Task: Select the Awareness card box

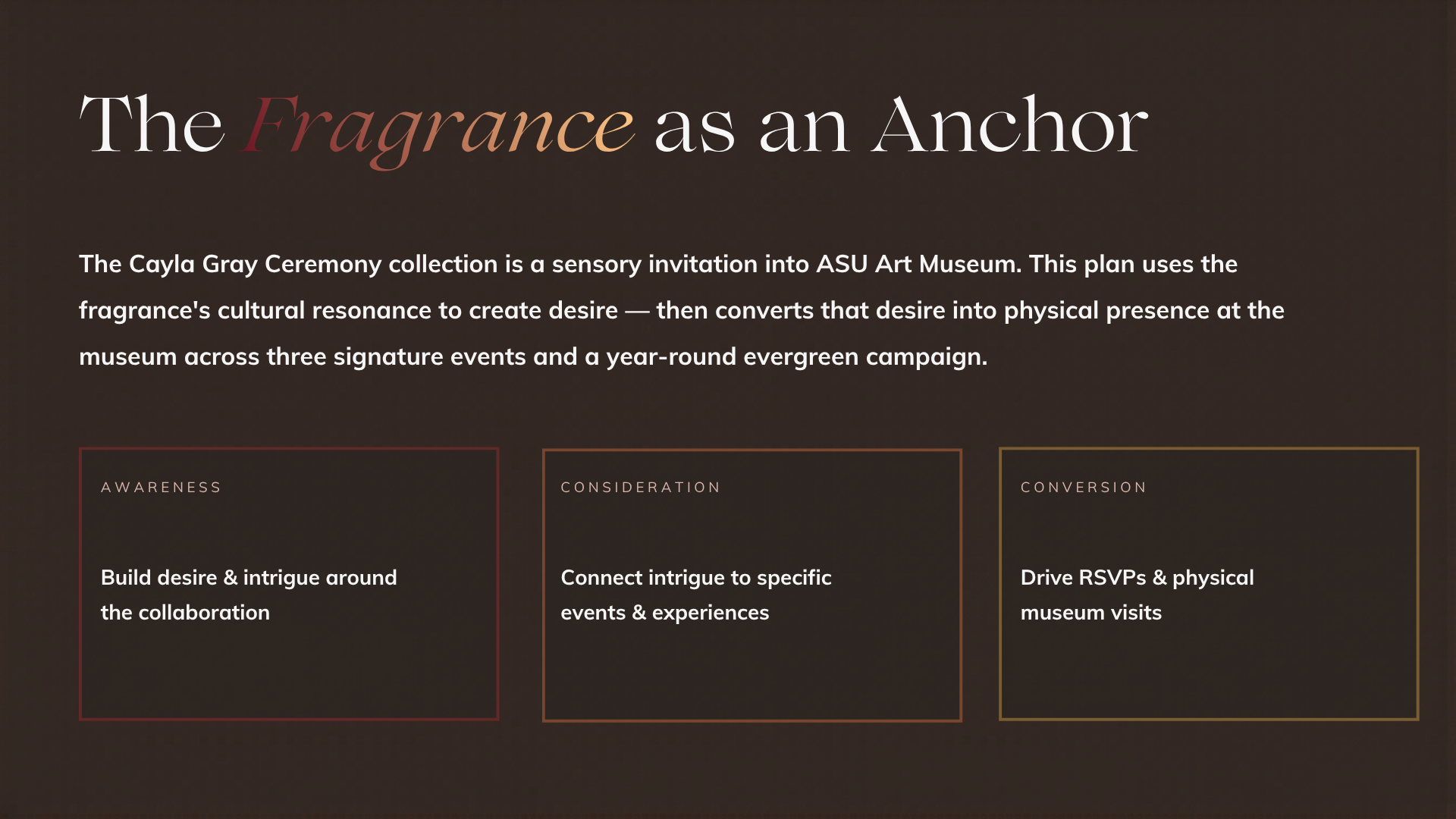Action: click(289, 584)
